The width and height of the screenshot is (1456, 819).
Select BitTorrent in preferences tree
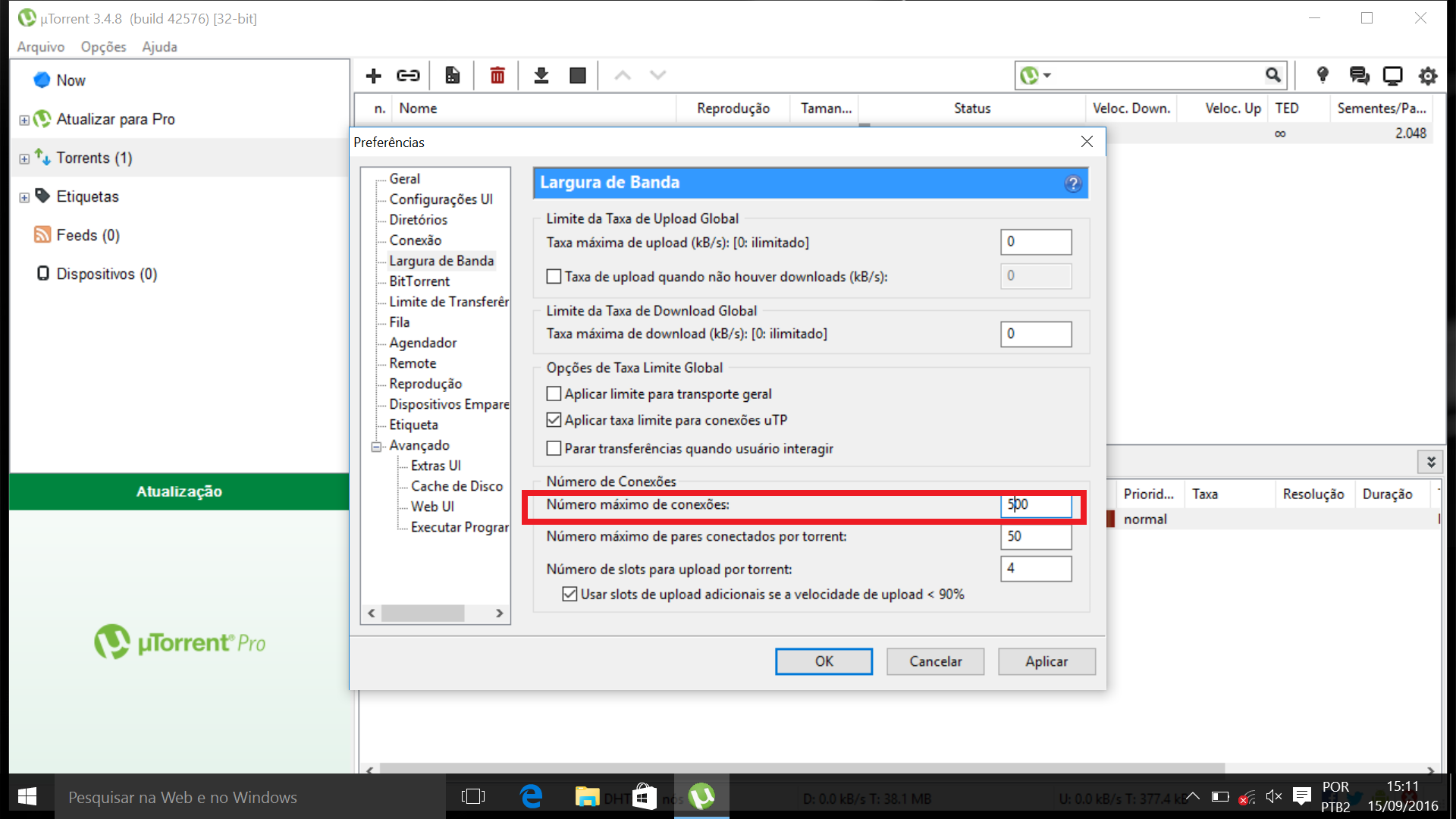[x=419, y=281]
